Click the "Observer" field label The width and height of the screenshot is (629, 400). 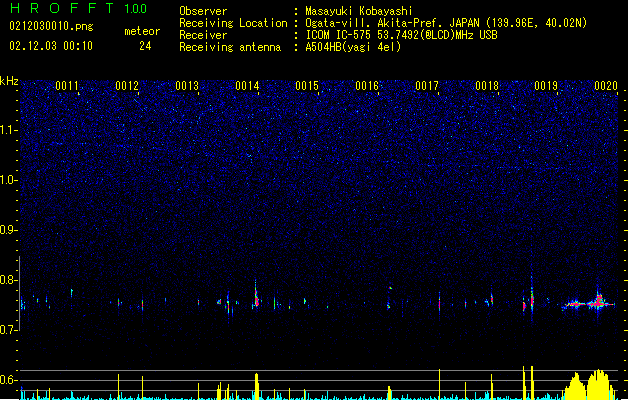[203, 11]
